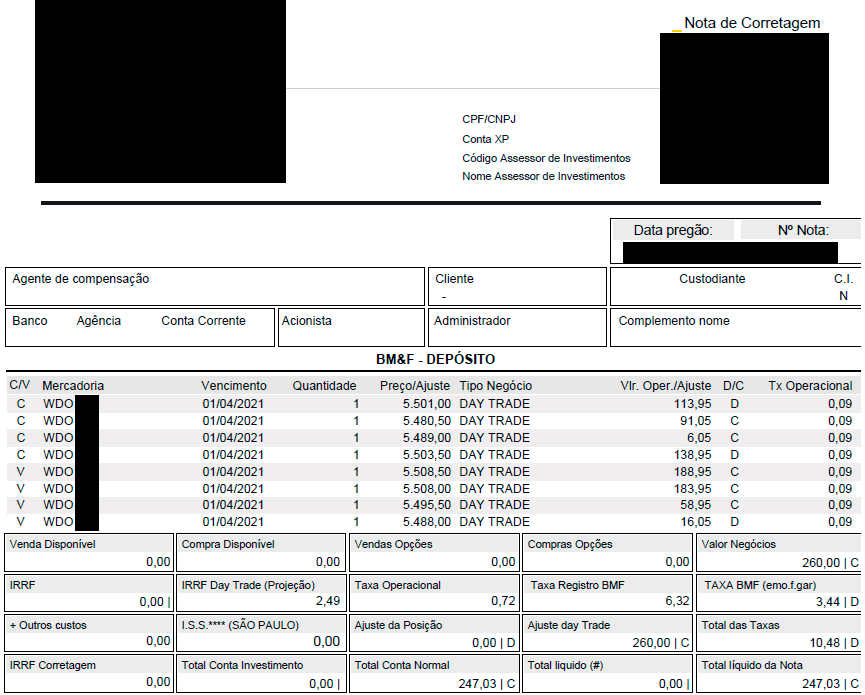Click the 'Cliente' field box
865x695 pixels.
[517, 286]
